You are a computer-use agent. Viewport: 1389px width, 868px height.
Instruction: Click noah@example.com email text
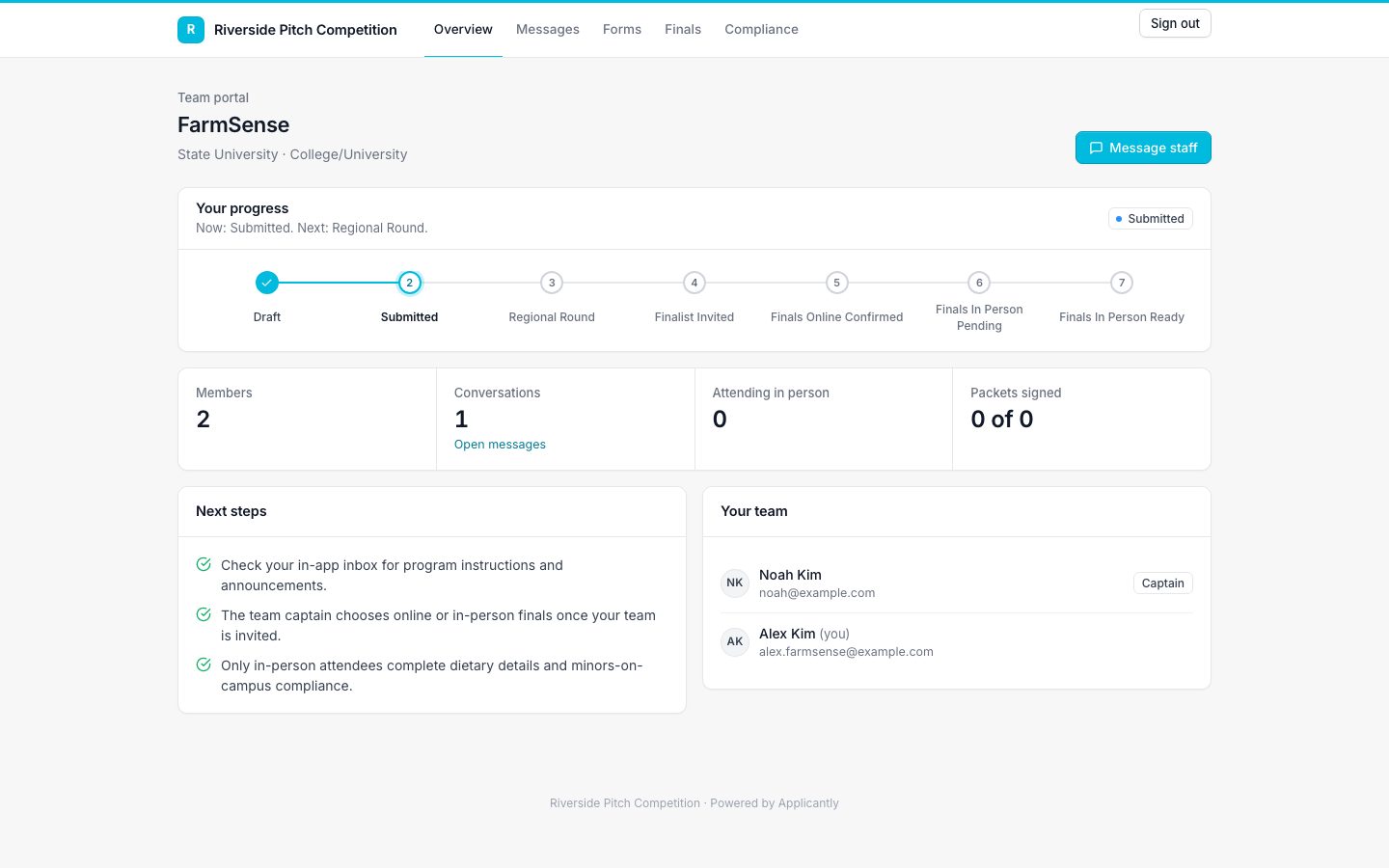tap(817, 593)
